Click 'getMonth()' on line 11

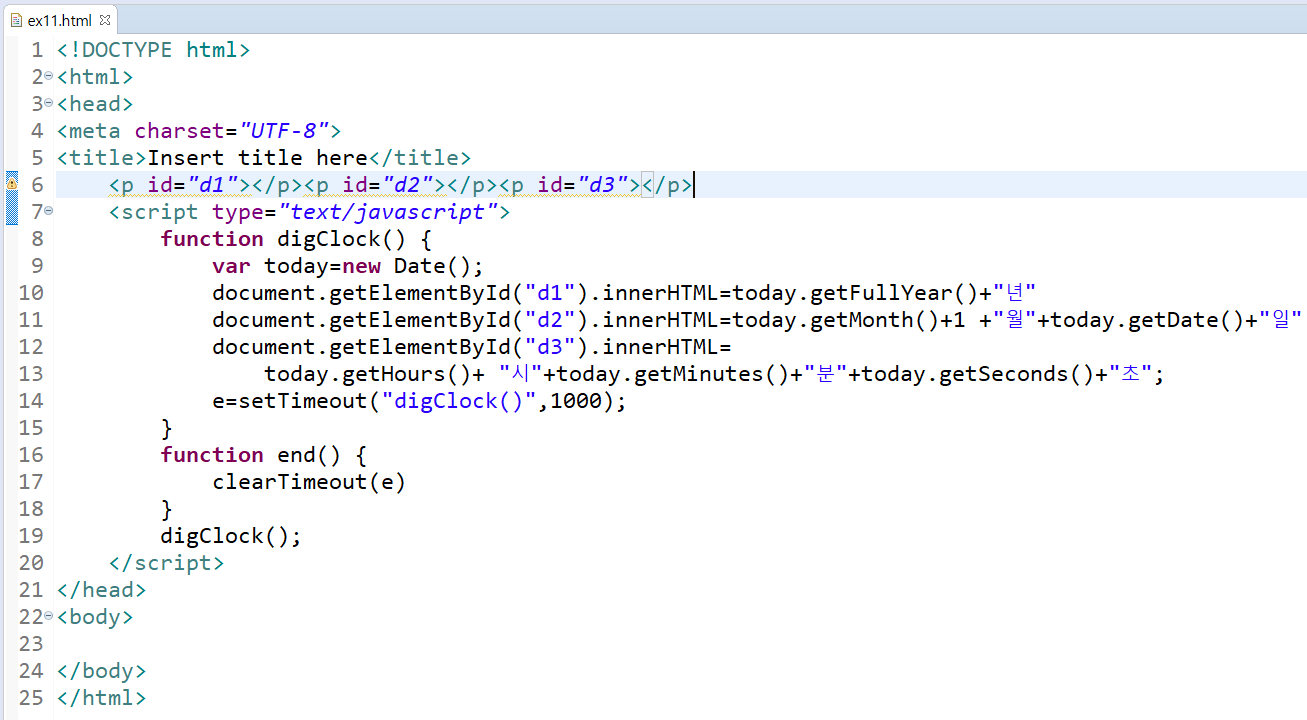pyautogui.click(x=875, y=319)
